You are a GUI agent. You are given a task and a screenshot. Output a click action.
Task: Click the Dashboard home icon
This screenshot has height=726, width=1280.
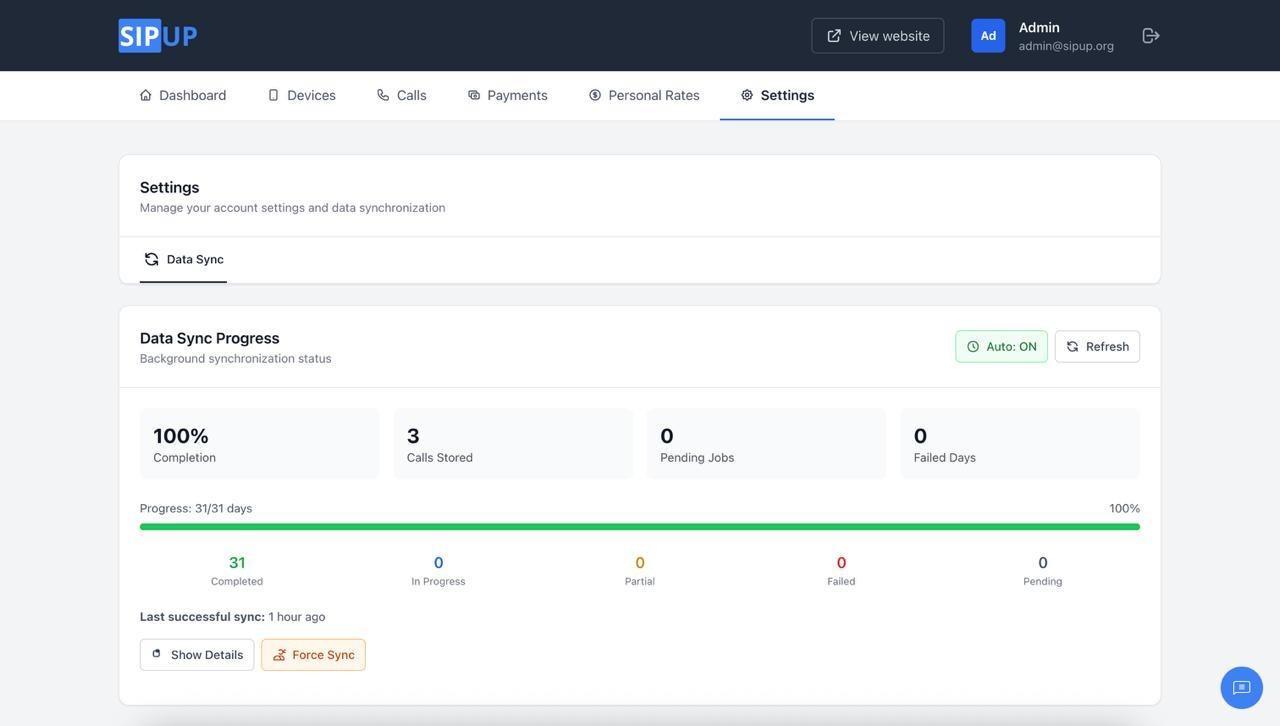146,95
